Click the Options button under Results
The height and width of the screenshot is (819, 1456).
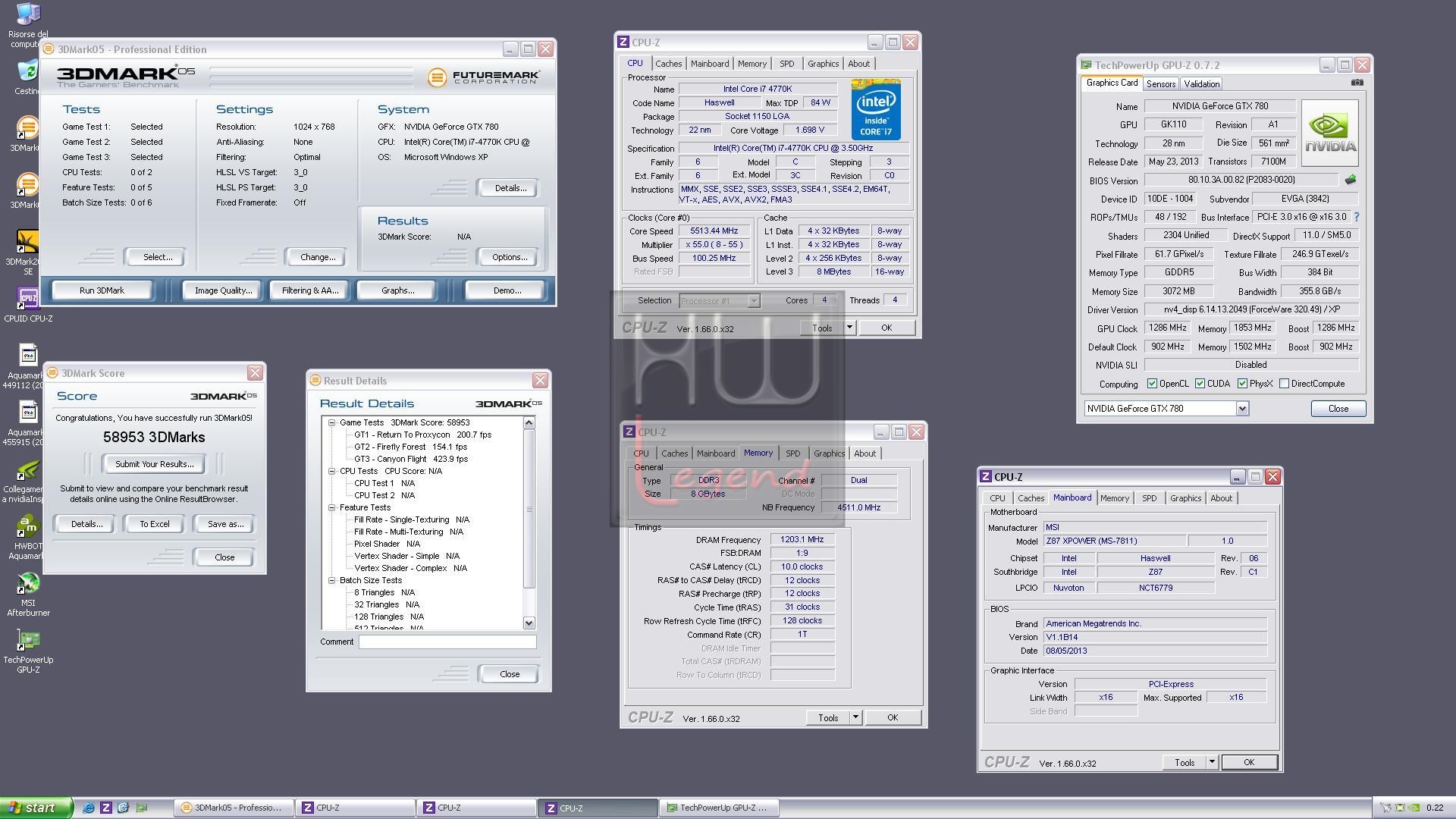click(x=510, y=257)
